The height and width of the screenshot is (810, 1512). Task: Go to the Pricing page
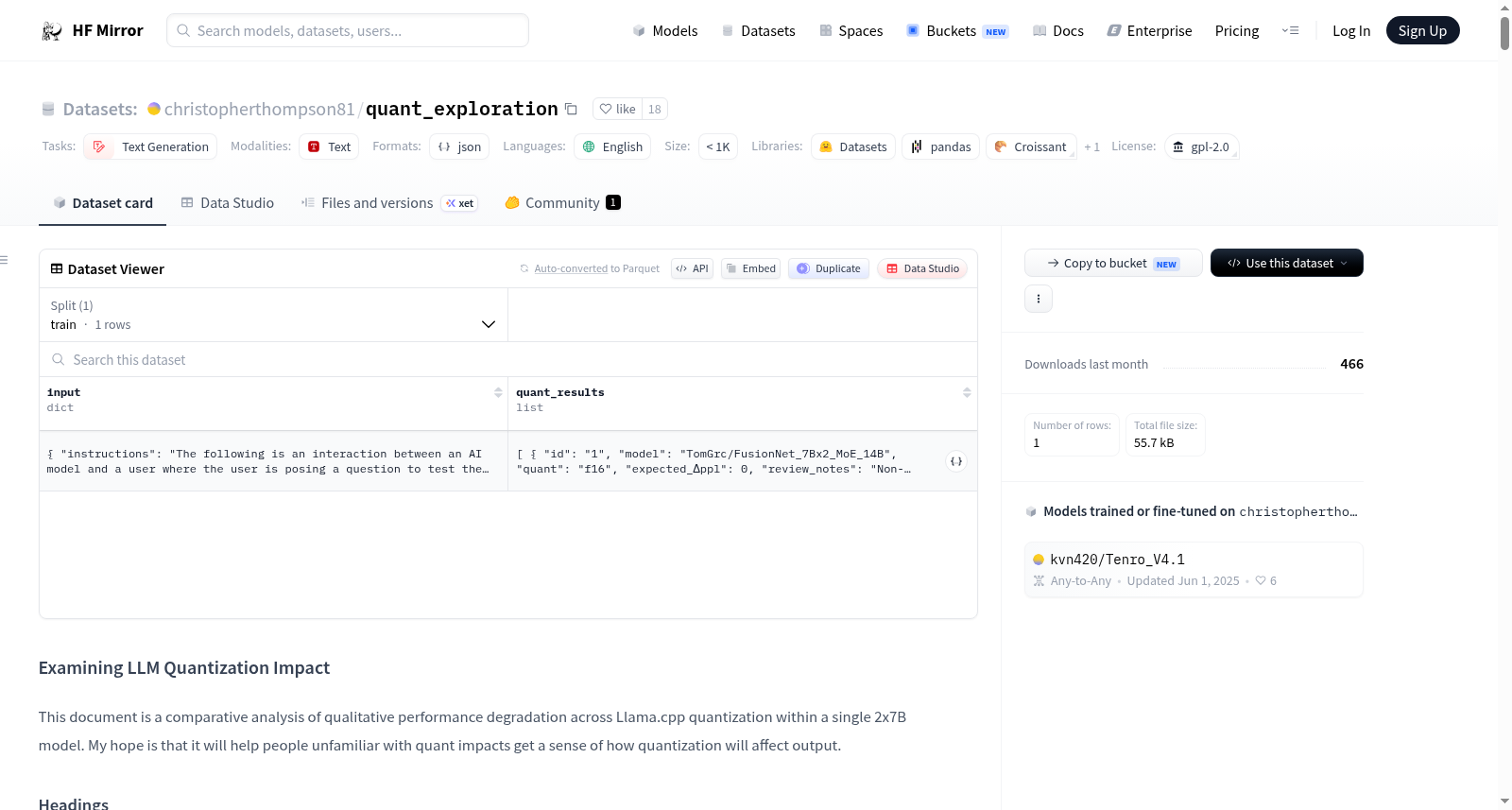click(x=1237, y=30)
